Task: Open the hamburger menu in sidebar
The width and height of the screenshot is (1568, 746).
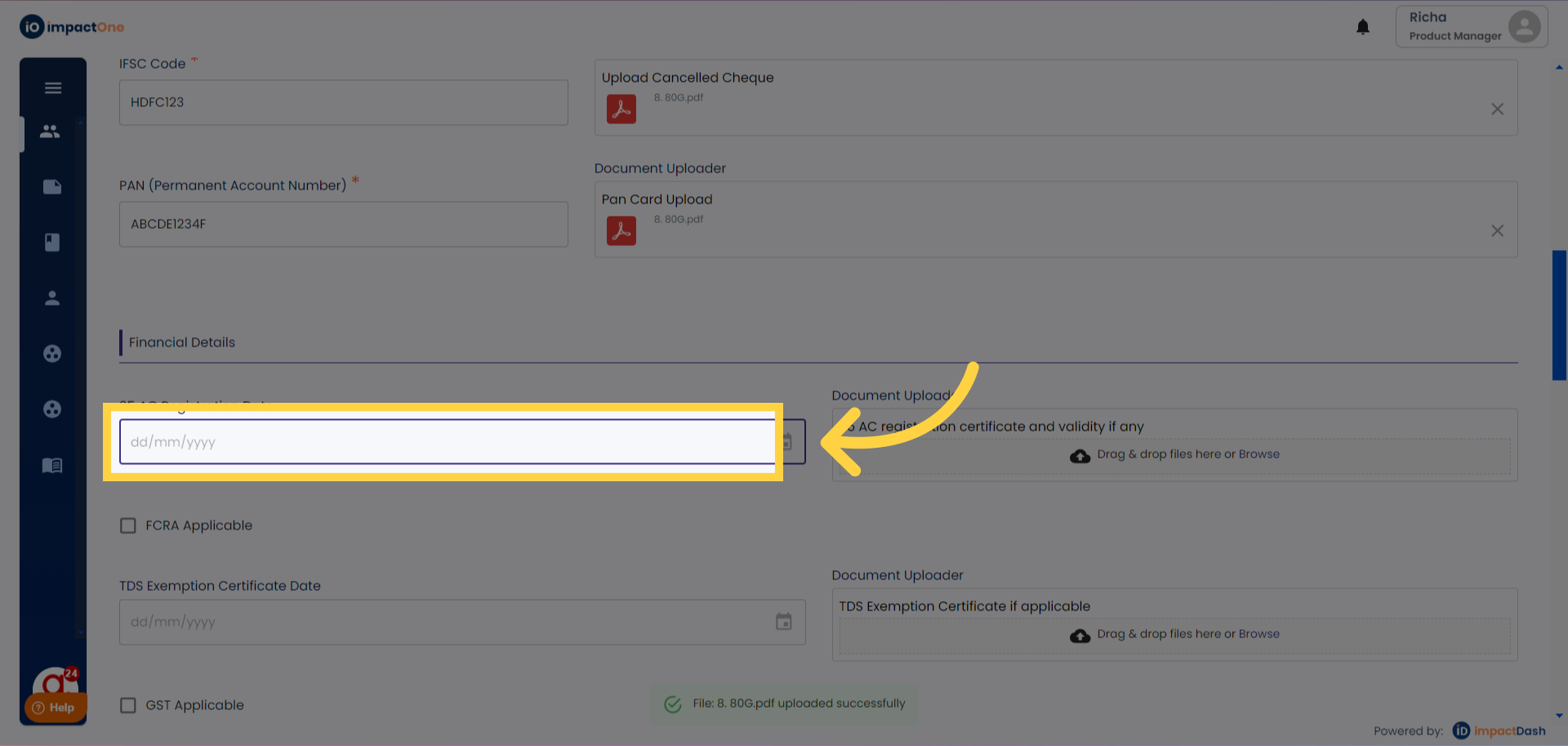Action: click(53, 88)
